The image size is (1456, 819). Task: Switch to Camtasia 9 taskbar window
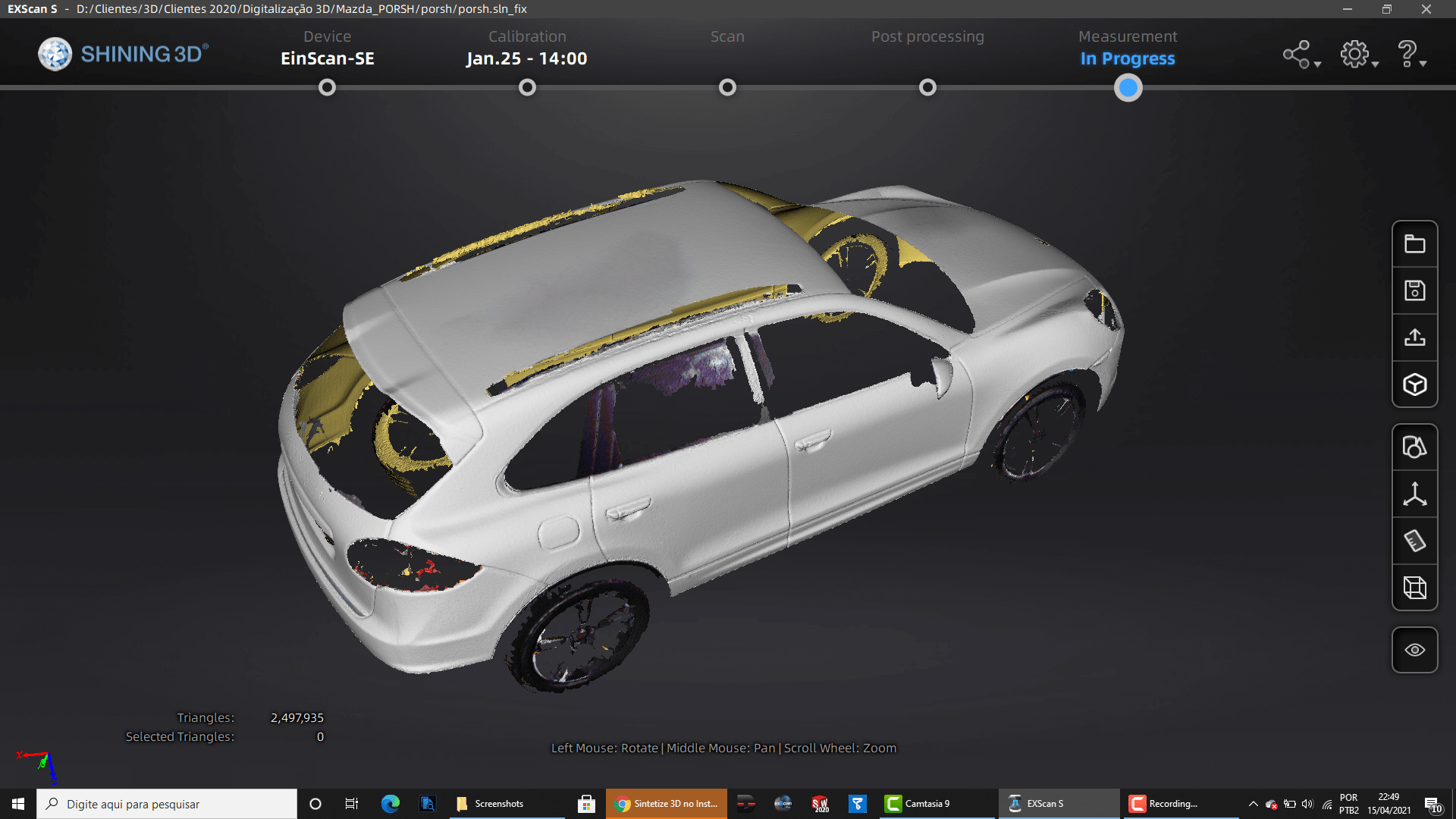(937, 804)
